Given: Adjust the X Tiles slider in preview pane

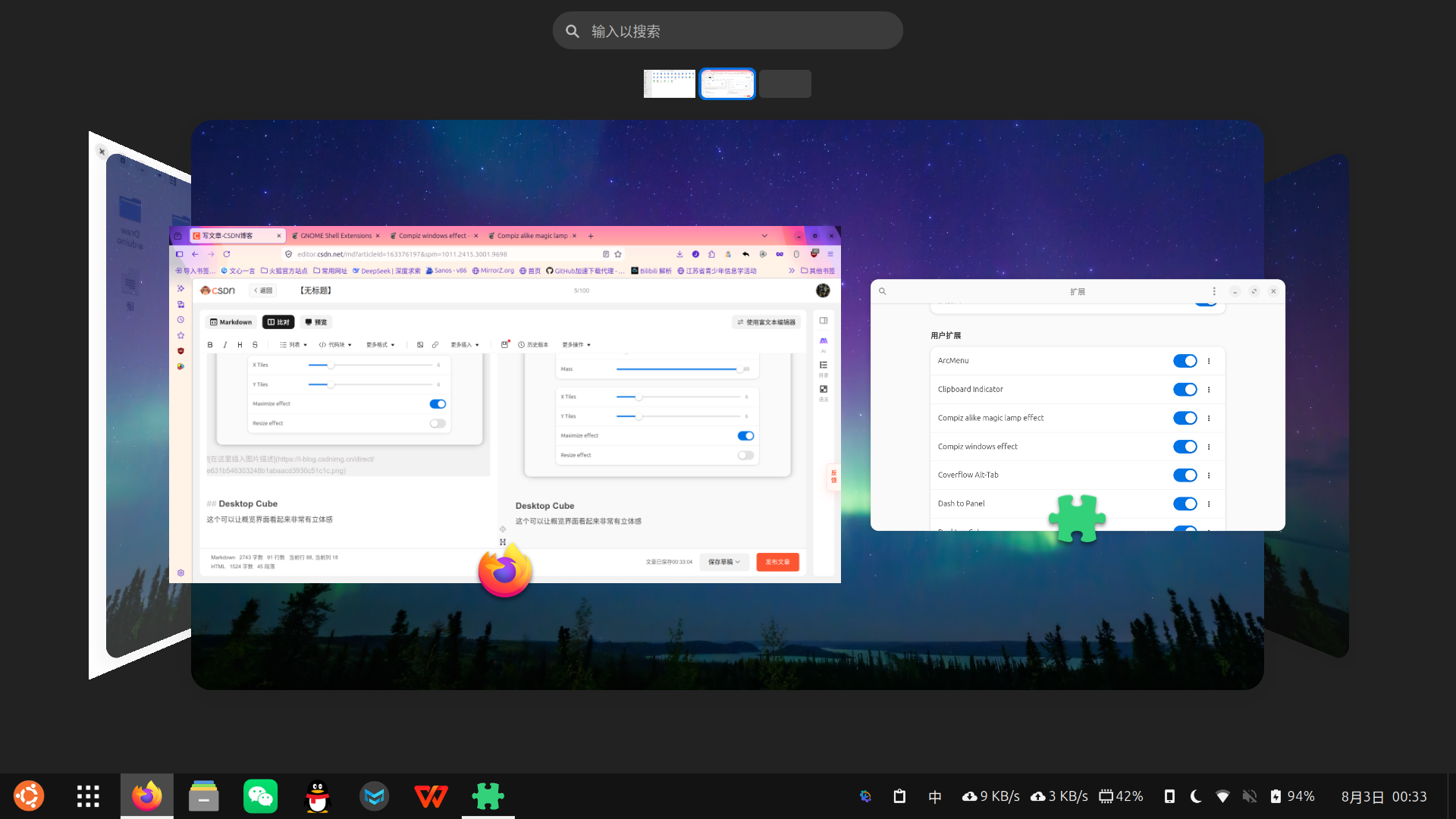Looking at the screenshot, I should (678, 397).
